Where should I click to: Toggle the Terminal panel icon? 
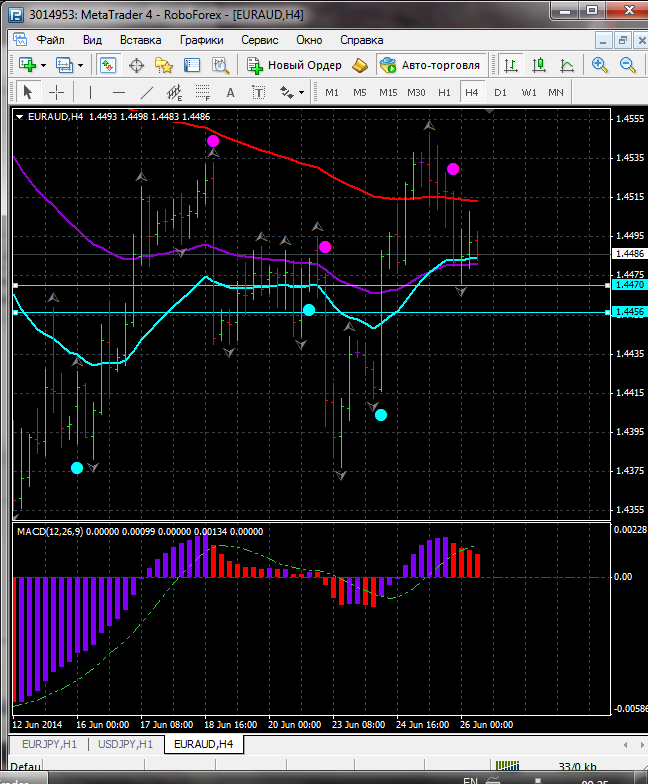coord(192,65)
